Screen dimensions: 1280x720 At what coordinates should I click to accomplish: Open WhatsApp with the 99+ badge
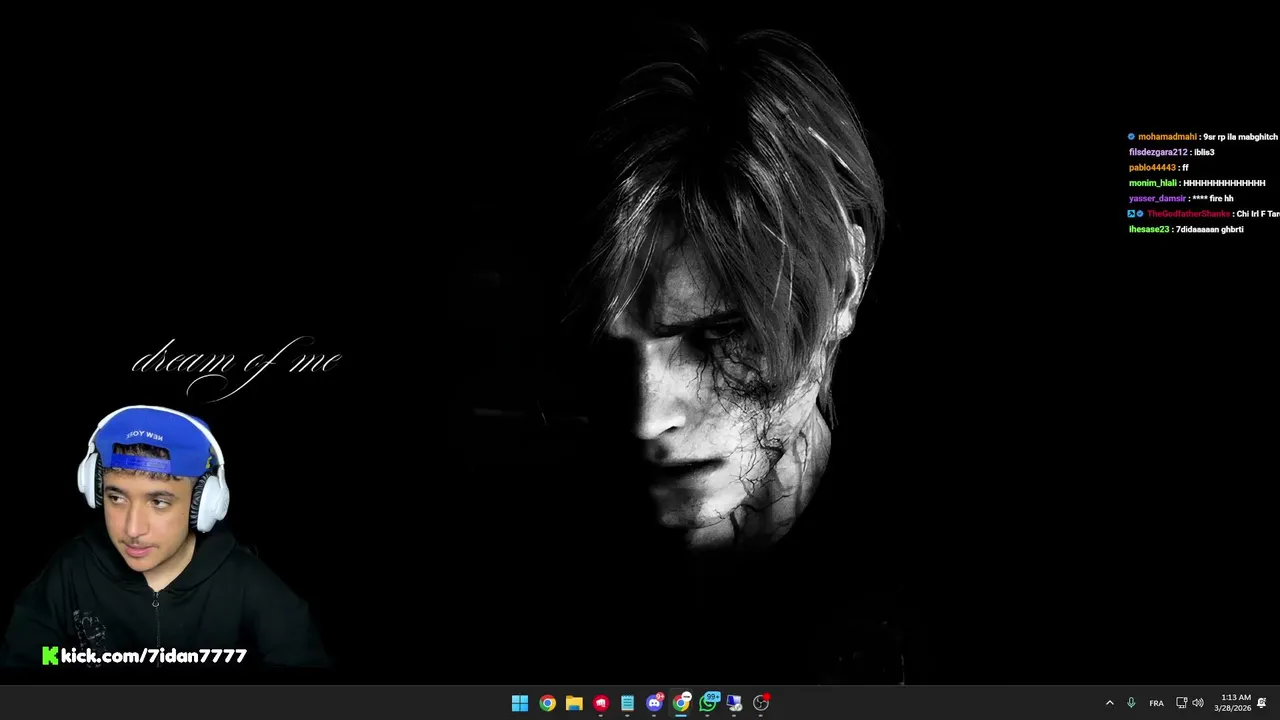point(709,701)
